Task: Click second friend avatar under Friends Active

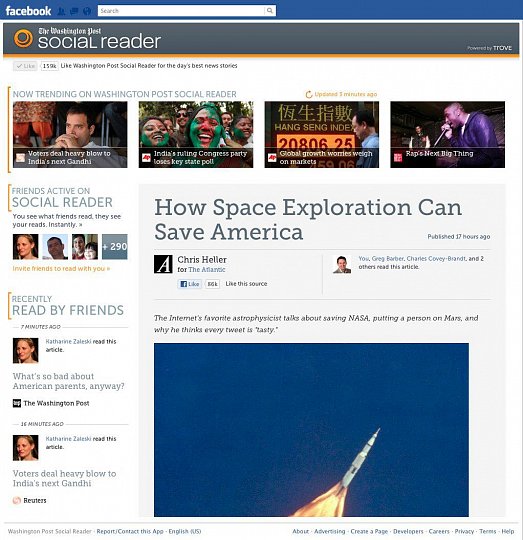Action: pos(55,247)
